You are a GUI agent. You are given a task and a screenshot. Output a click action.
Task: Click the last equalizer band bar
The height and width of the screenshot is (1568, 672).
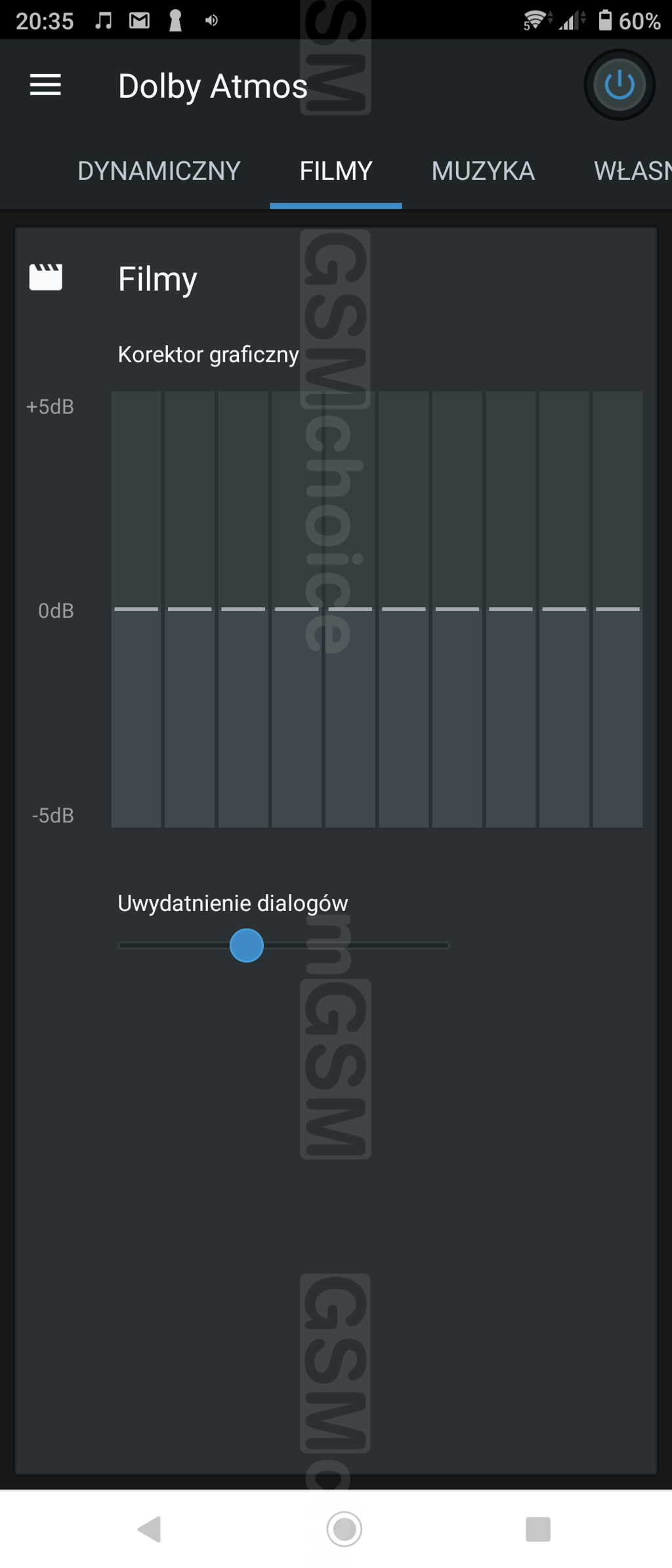618,609
